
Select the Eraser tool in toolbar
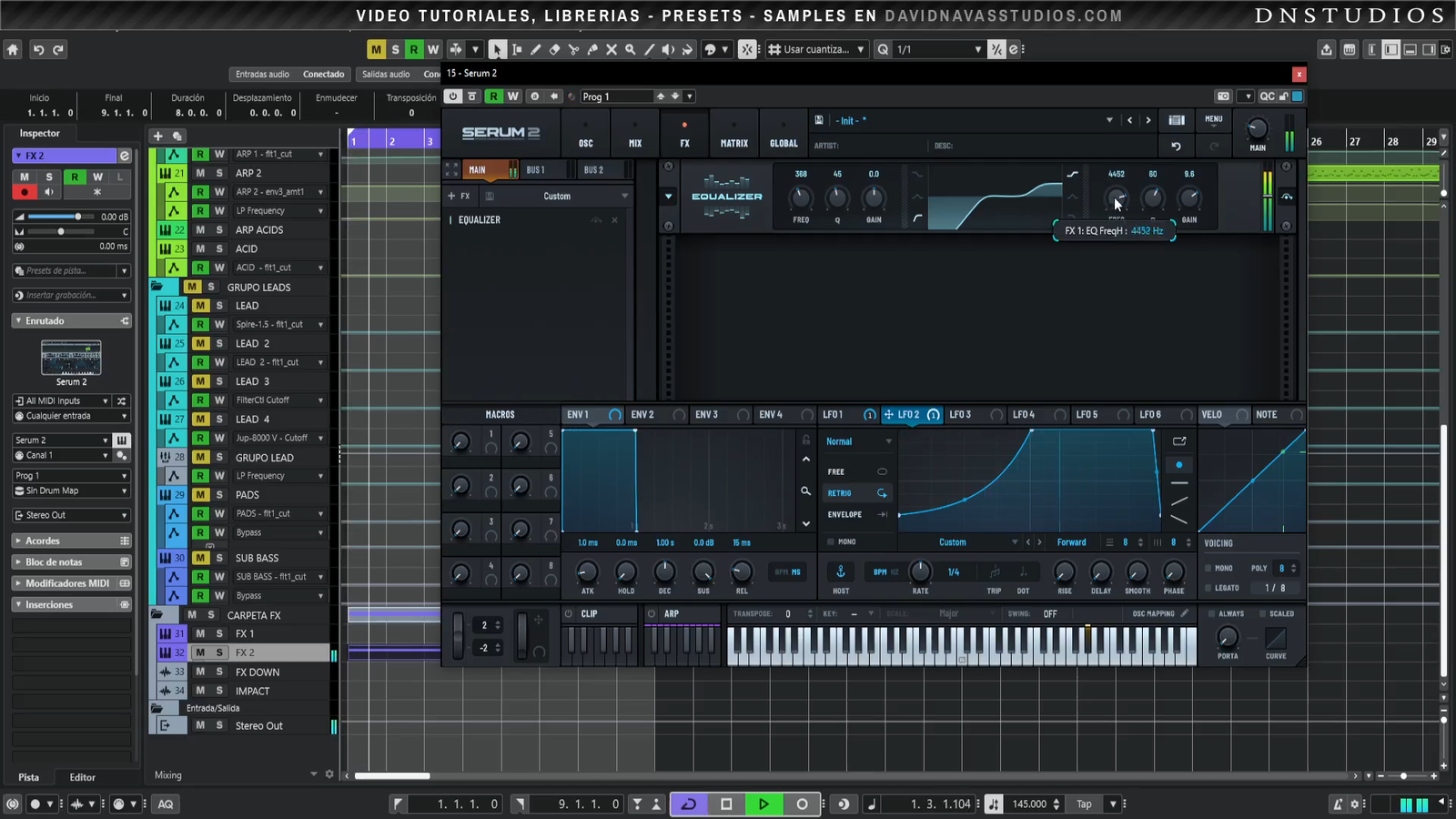pyautogui.click(x=554, y=50)
